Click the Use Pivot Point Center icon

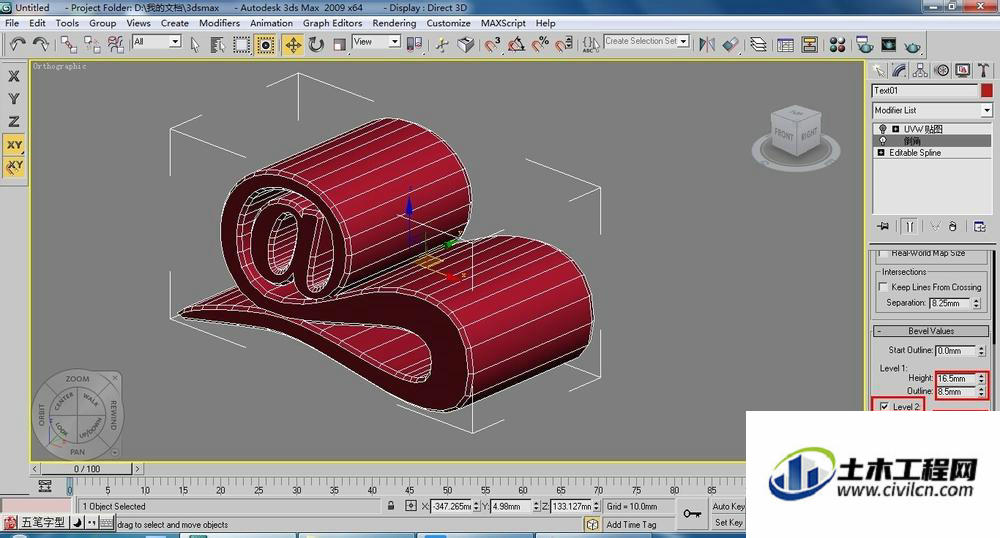click(x=415, y=44)
